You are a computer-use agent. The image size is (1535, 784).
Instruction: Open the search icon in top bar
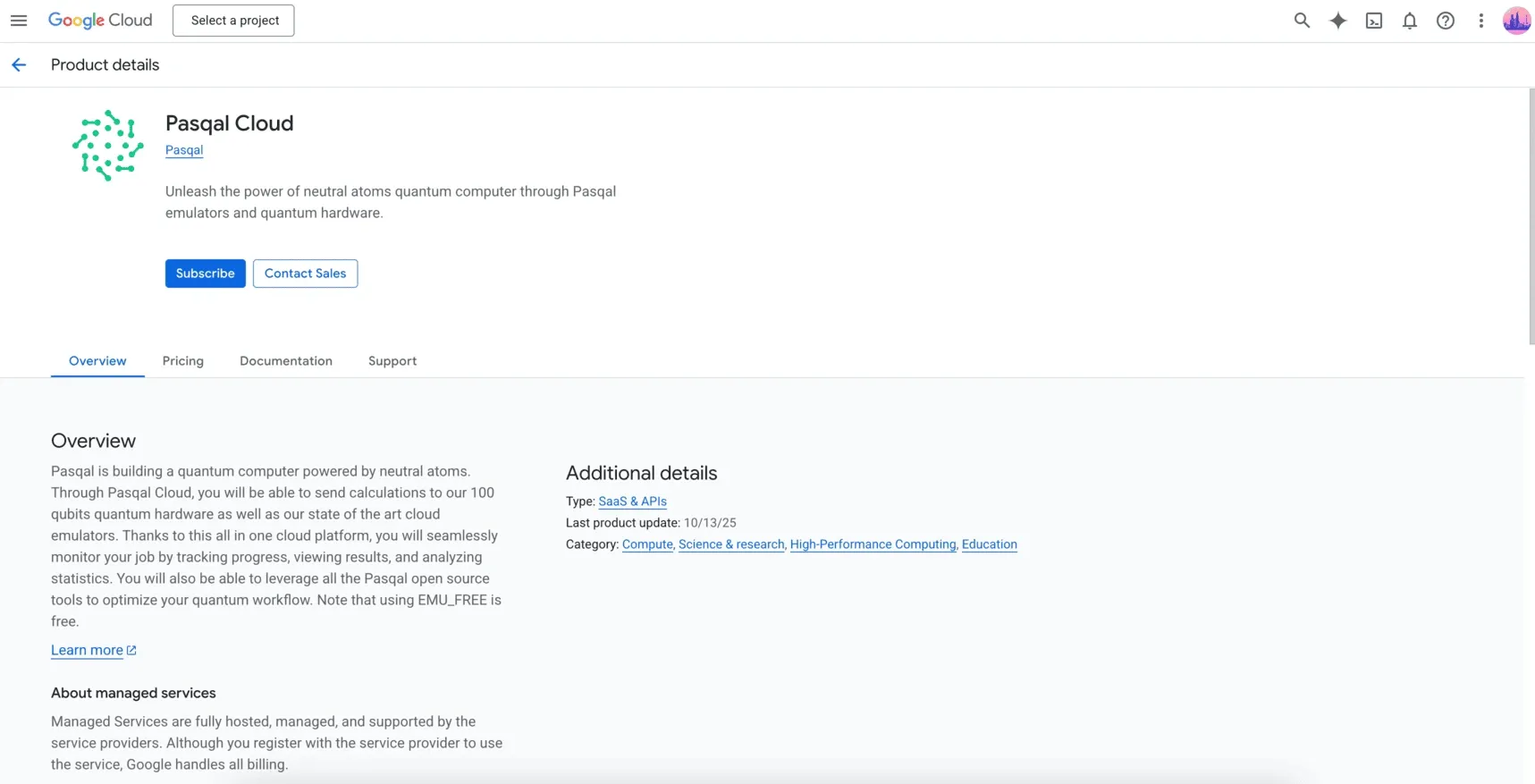coord(1302,21)
